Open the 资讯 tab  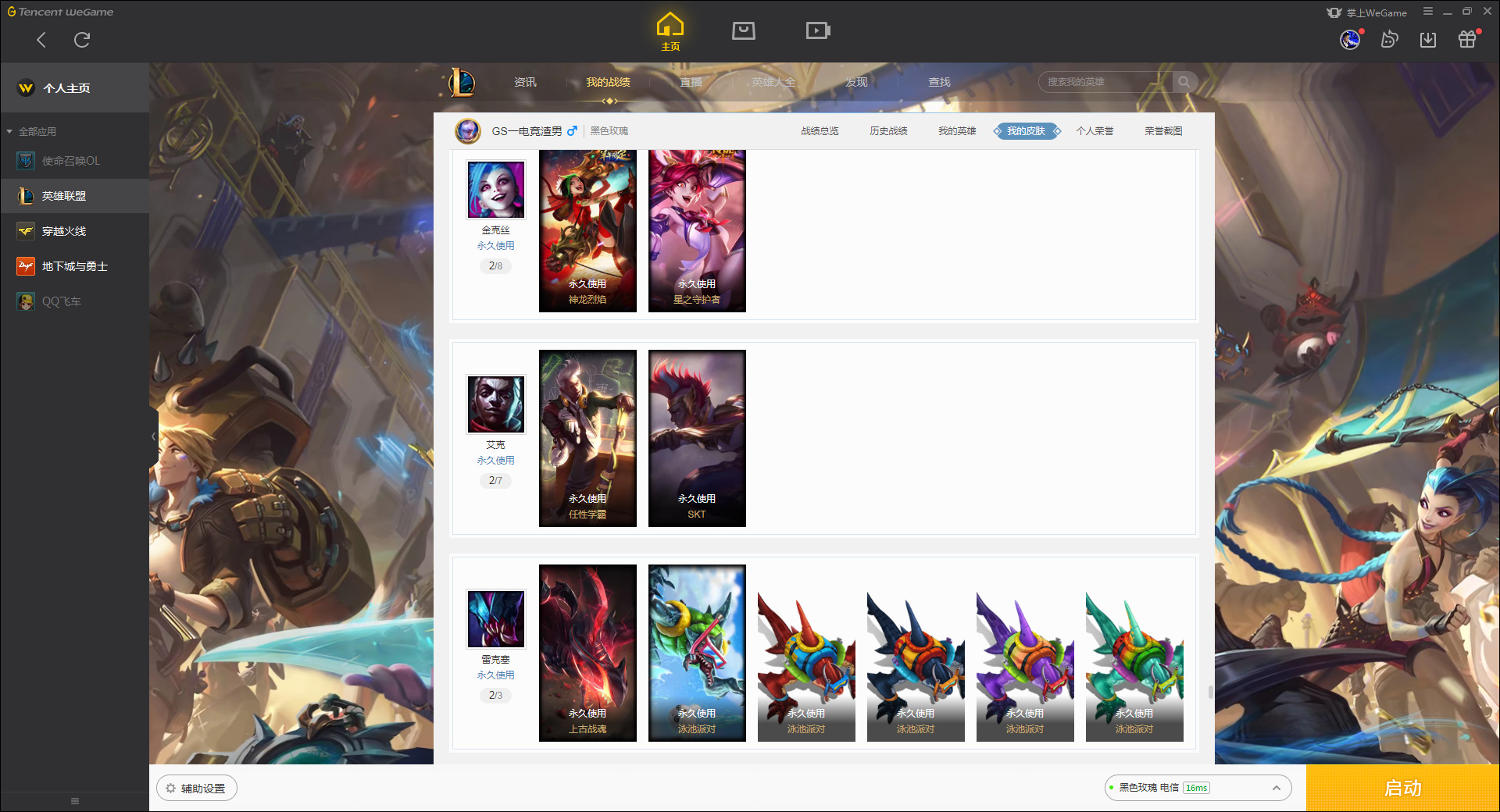pyautogui.click(x=525, y=82)
